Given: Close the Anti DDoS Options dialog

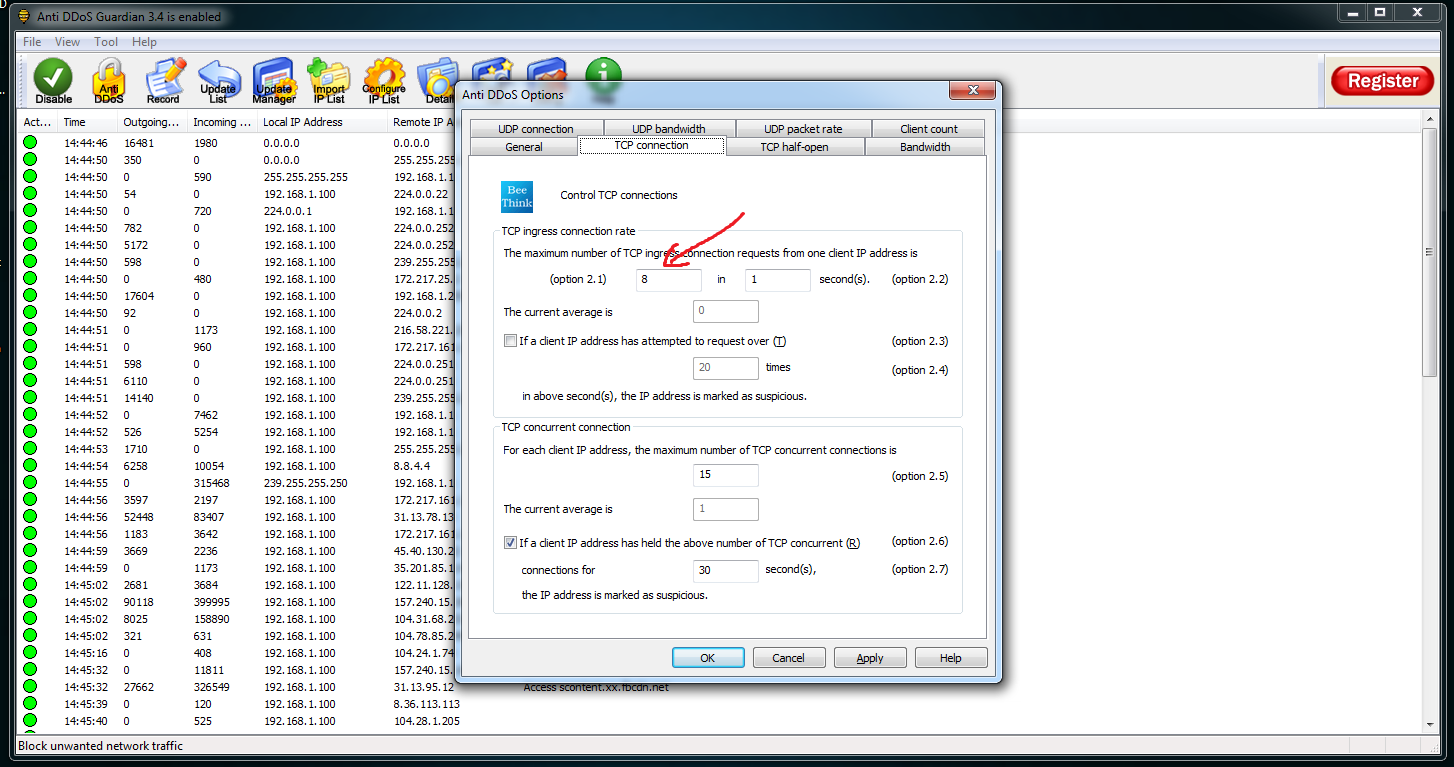Looking at the screenshot, I should click(x=973, y=92).
